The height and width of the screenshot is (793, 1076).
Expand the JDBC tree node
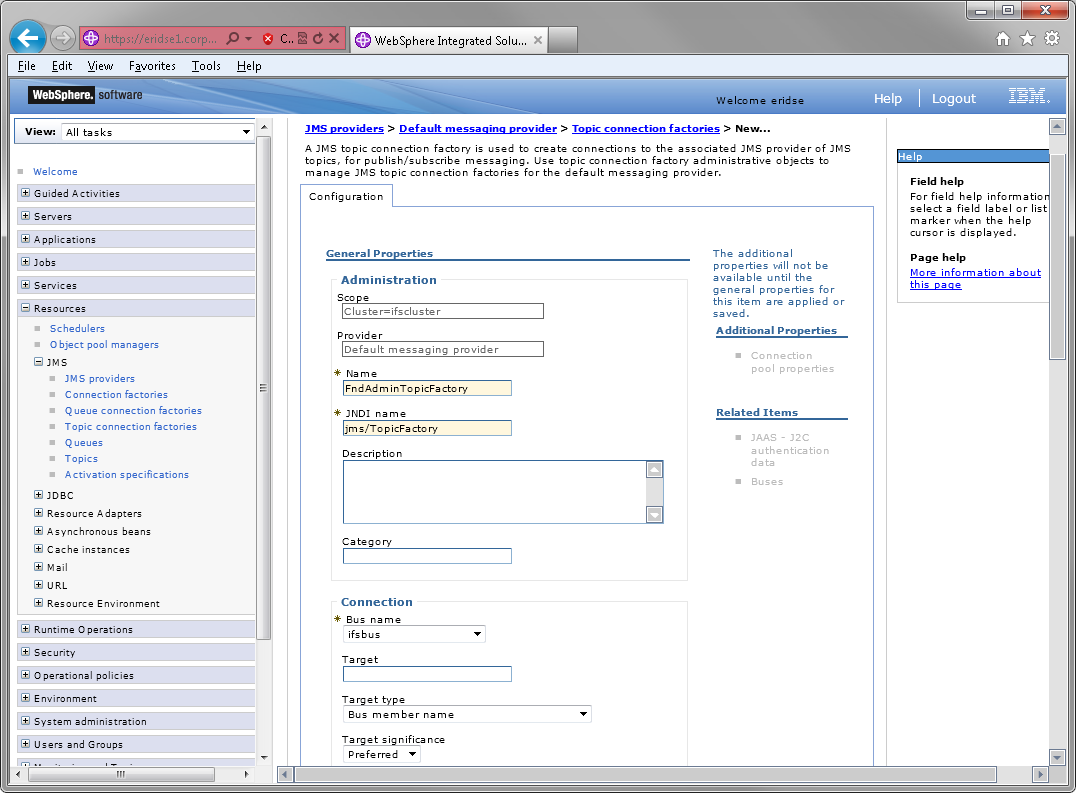(x=38, y=495)
